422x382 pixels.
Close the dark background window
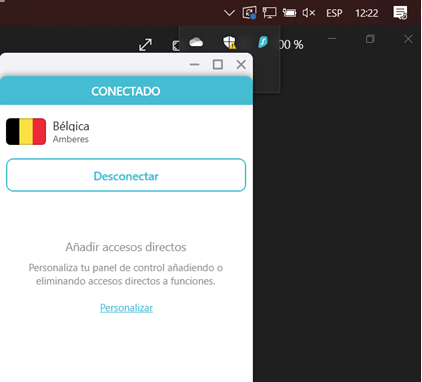click(x=408, y=39)
